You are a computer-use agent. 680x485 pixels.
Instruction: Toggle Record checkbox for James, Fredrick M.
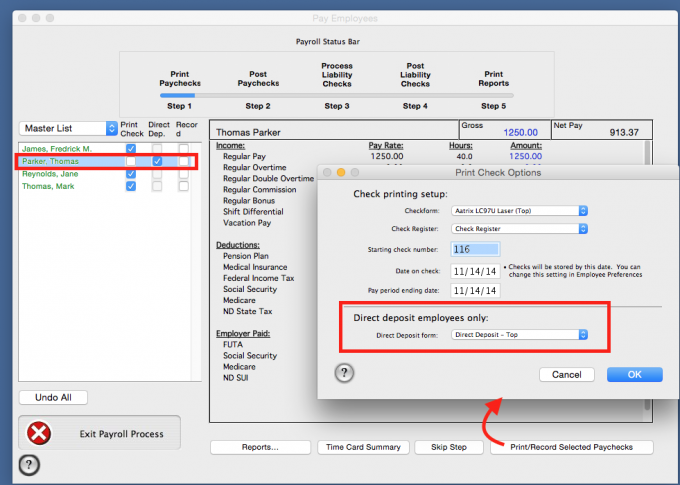click(184, 148)
